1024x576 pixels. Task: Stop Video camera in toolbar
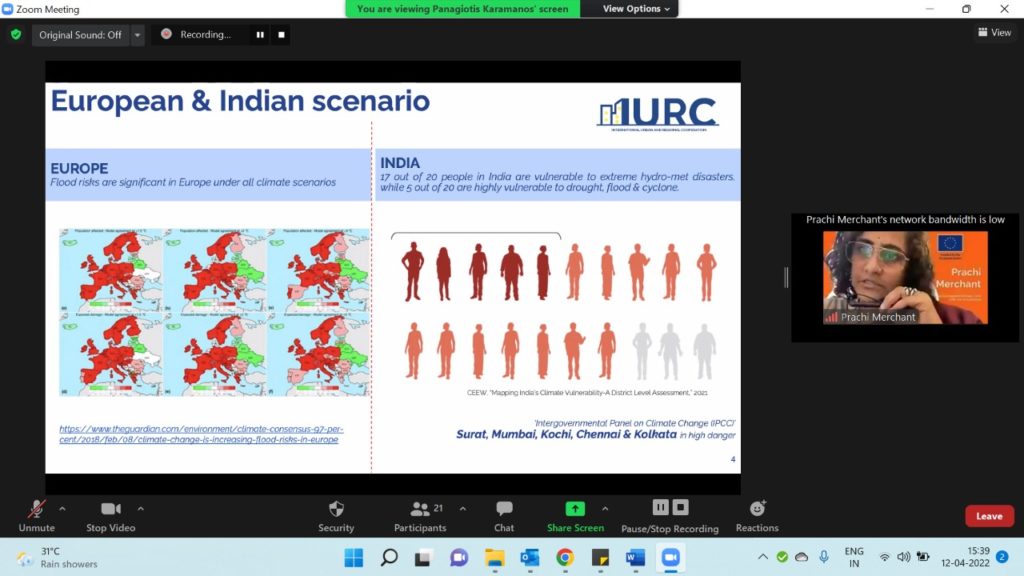[110, 514]
